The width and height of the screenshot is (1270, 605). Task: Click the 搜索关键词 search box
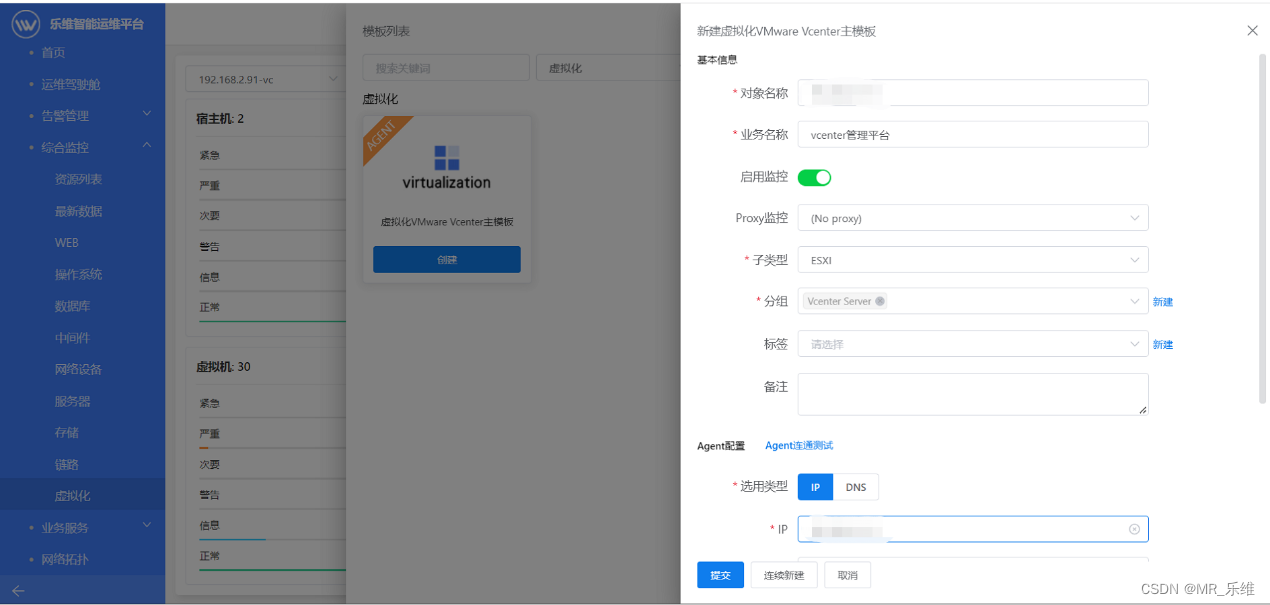coord(446,68)
